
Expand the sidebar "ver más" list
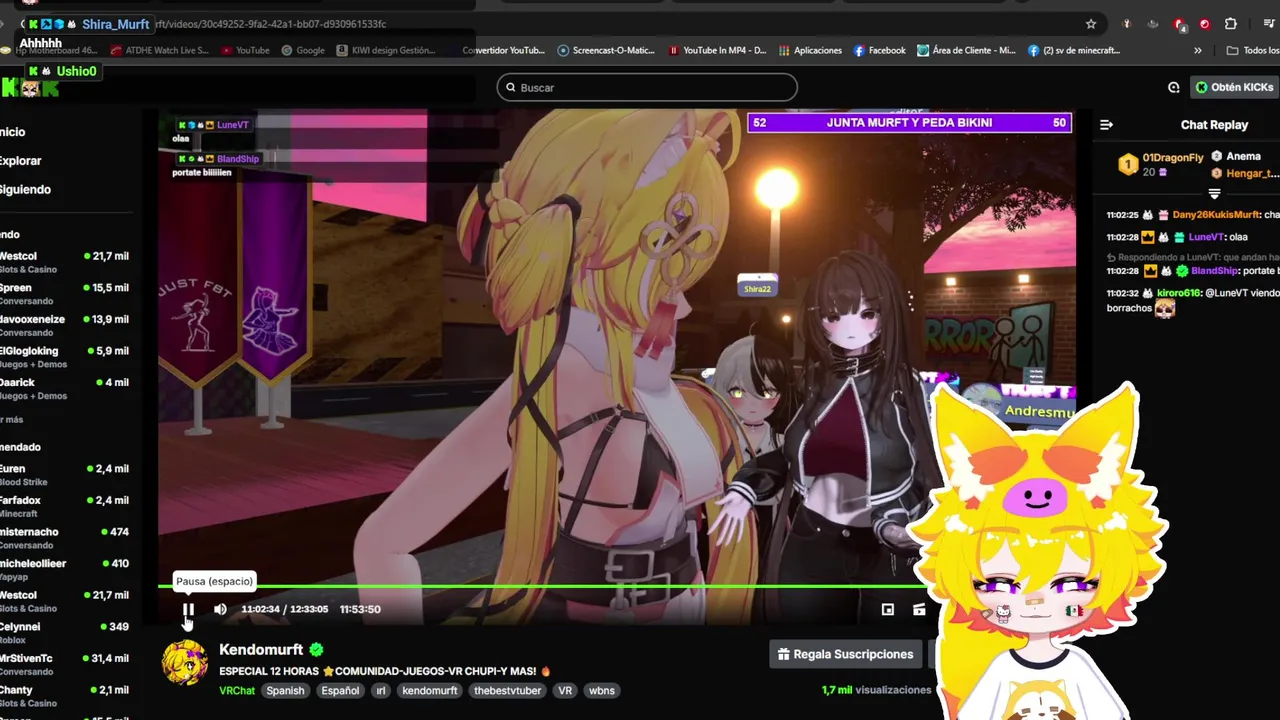(12, 419)
